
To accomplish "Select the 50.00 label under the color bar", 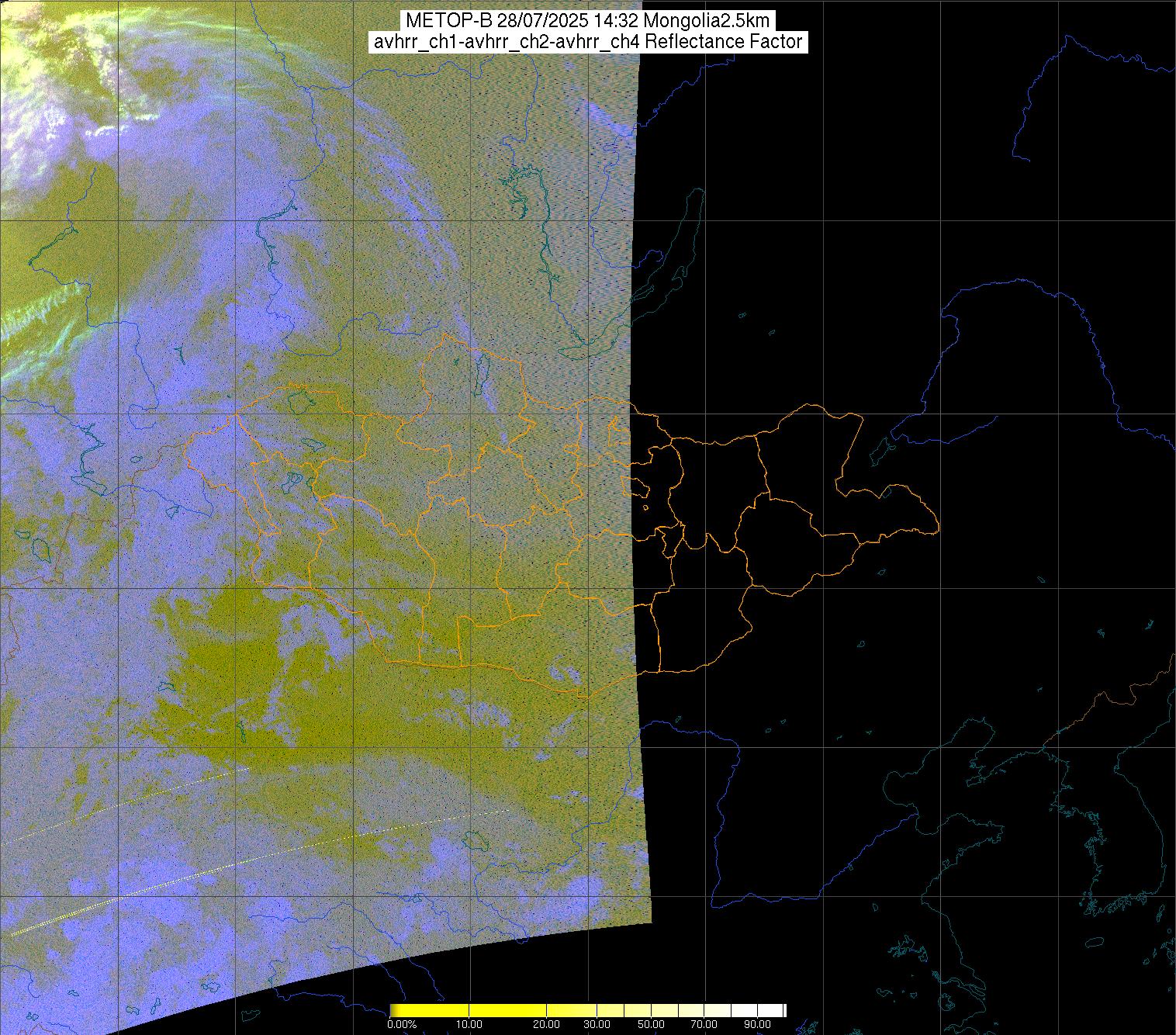I will [x=651, y=1025].
